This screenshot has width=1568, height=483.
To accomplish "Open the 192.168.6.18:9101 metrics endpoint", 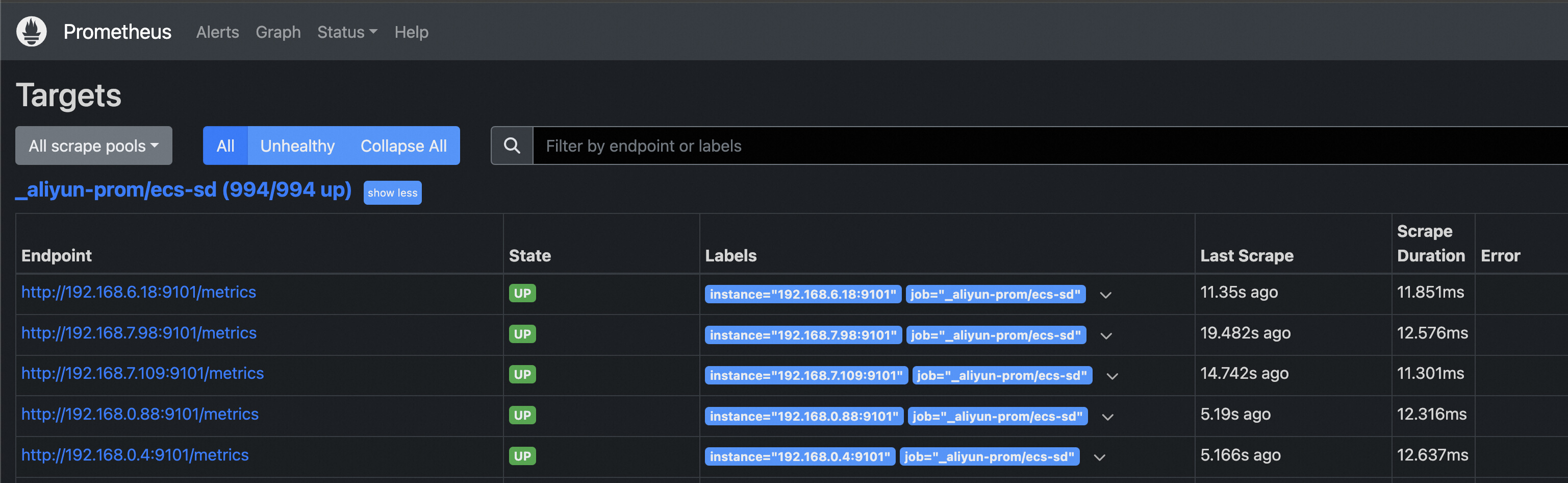I will point(138,292).
